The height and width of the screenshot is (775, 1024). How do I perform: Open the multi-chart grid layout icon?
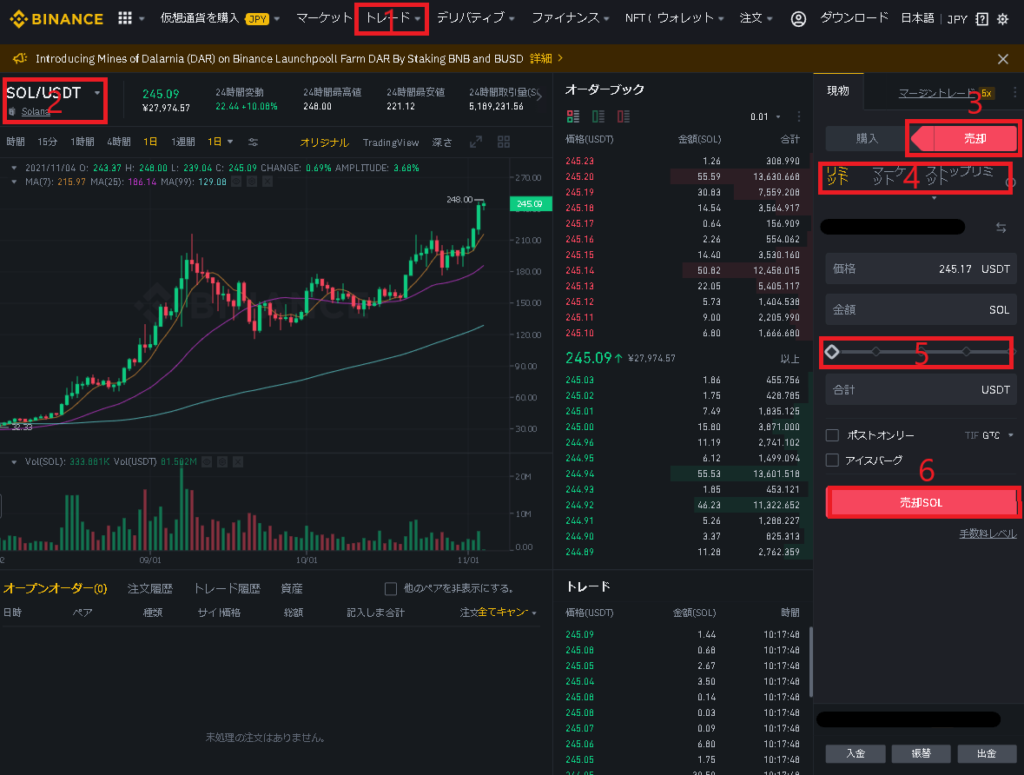[x=504, y=142]
